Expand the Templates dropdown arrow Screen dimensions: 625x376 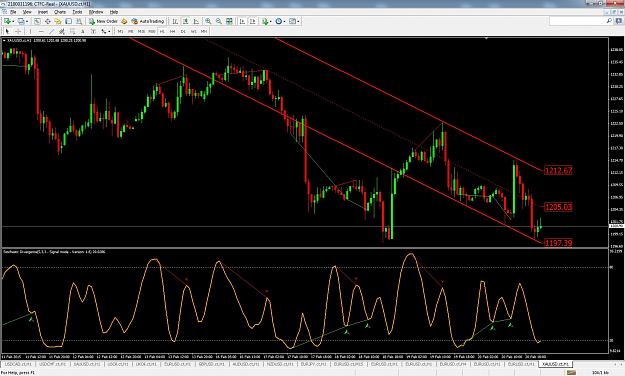(x=298, y=22)
